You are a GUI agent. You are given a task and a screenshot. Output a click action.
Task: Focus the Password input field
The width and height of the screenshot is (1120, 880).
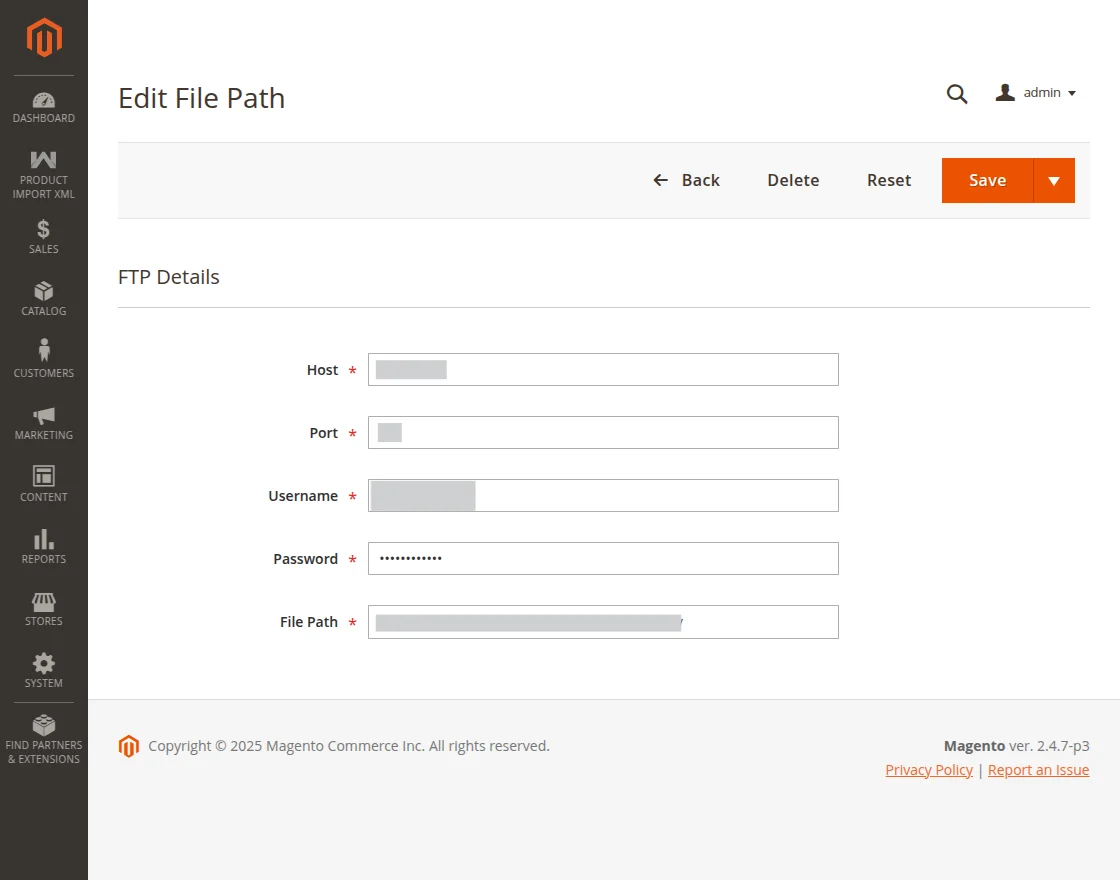[x=603, y=559]
